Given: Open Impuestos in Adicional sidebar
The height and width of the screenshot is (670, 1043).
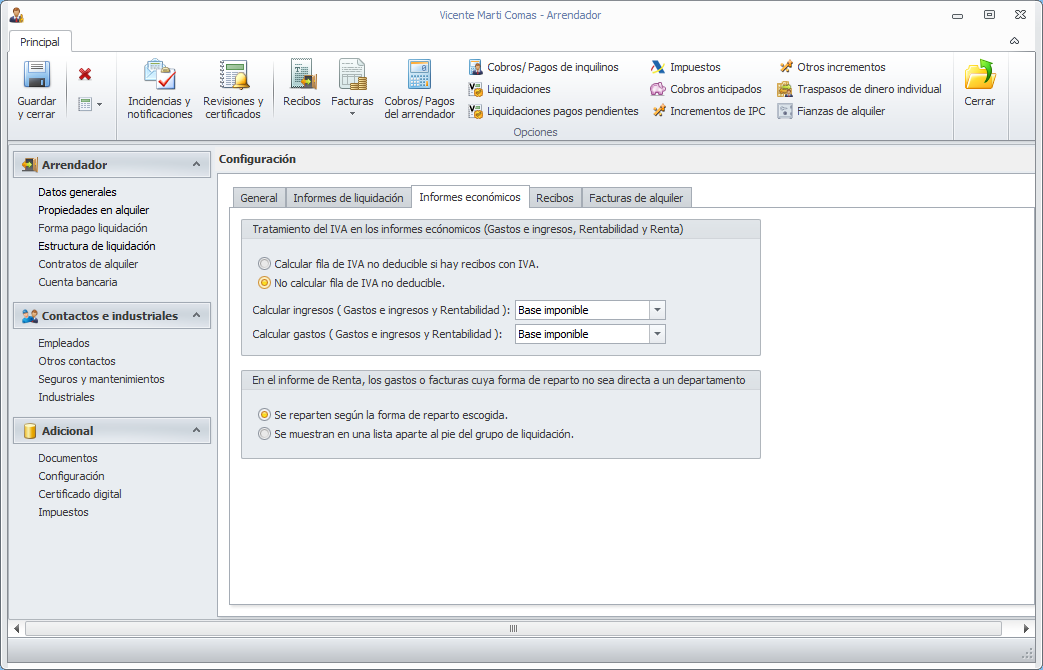Looking at the screenshot, I should pos(63,512).
